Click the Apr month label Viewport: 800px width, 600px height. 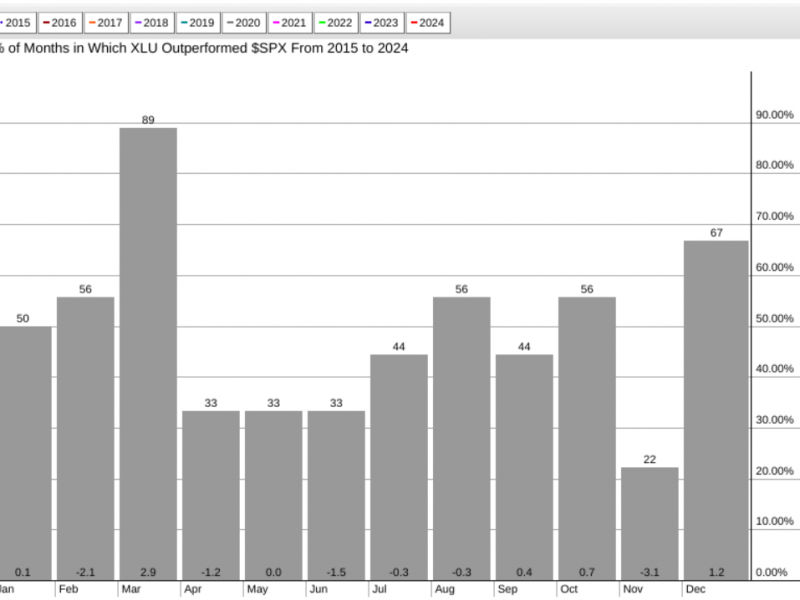[193, 589]
